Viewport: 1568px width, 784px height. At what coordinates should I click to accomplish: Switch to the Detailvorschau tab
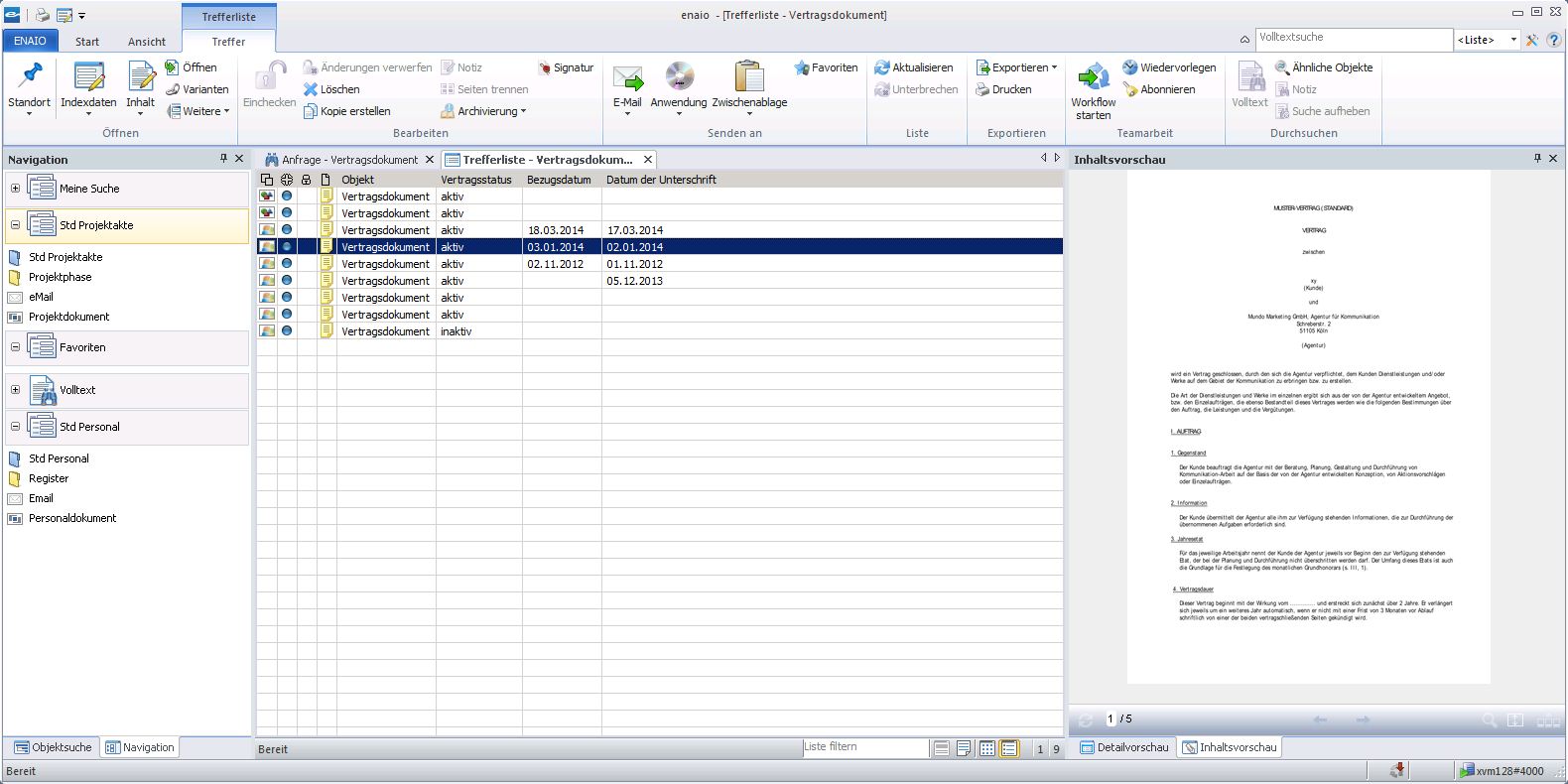pos(1123,747)
